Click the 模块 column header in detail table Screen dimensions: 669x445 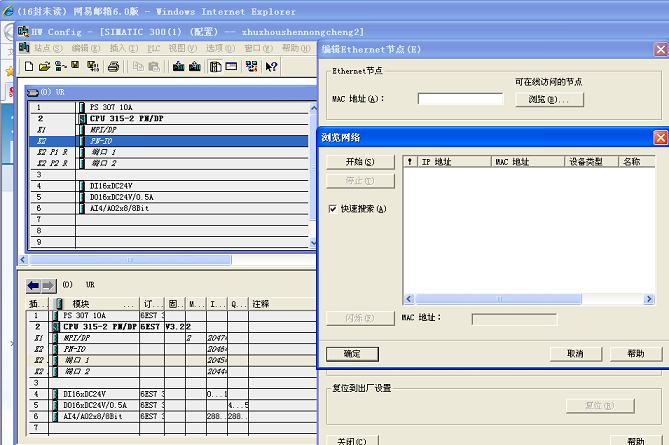coord(94,304)
